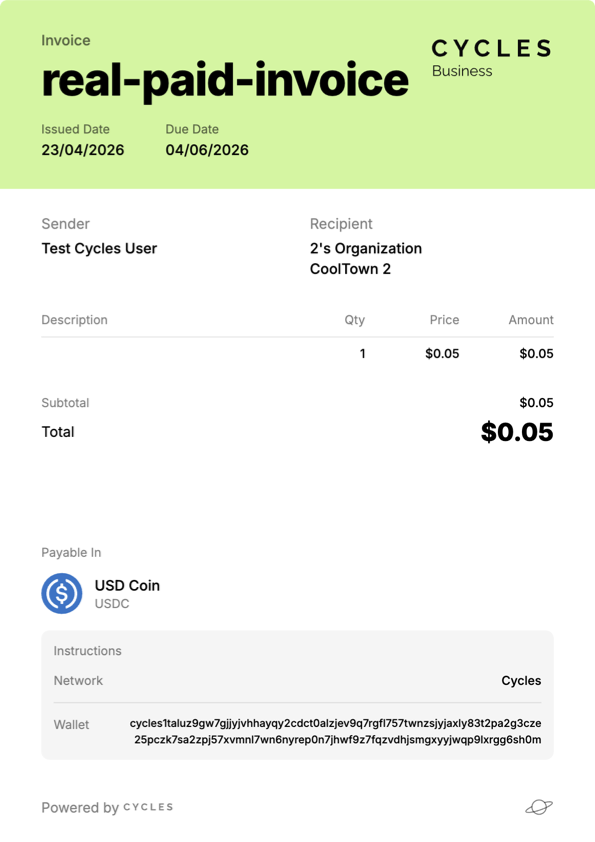The width and height of the screenshot is (595, 842).
Task: Click the Qty column header
Action: tap(354, 320)
